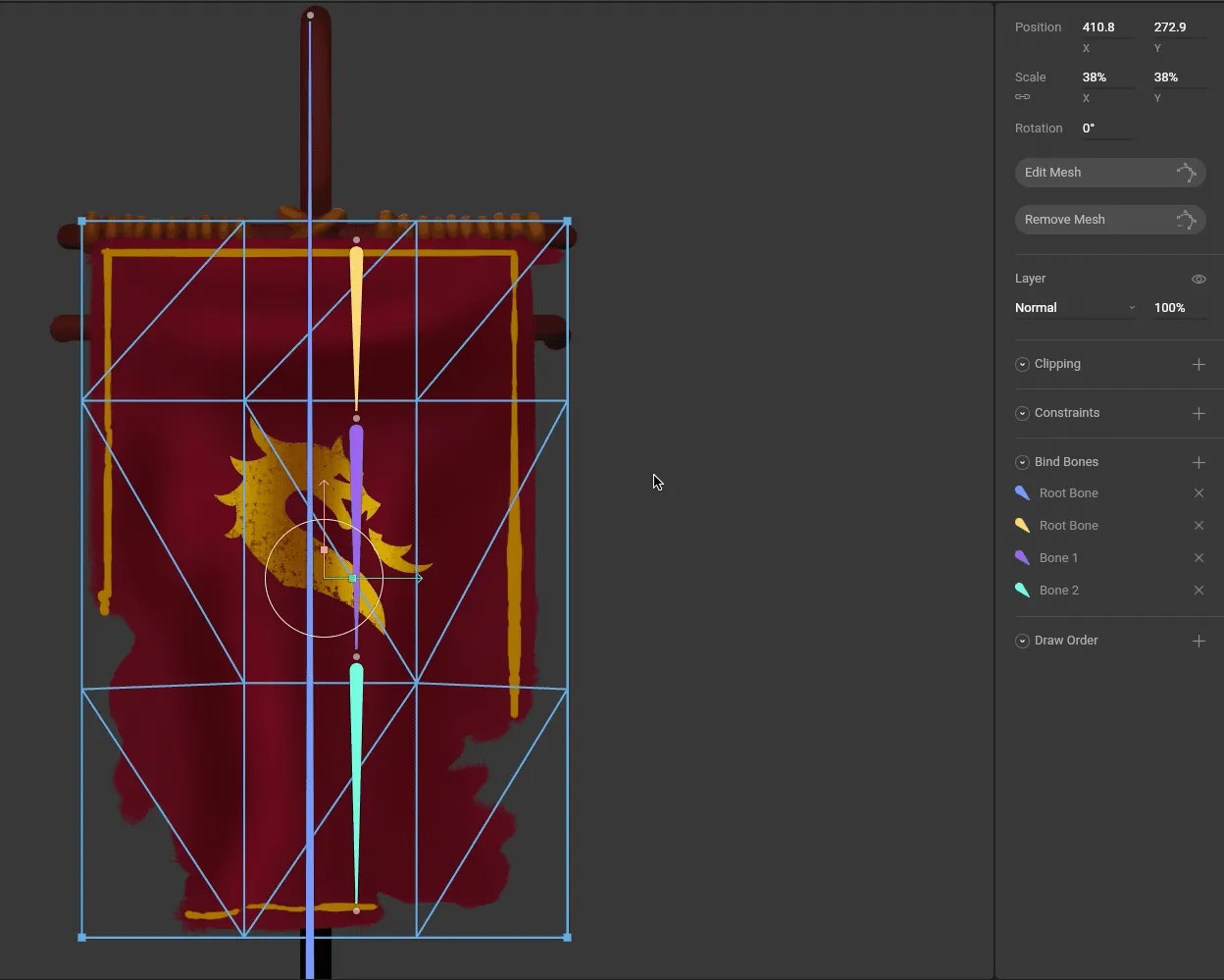Remove the Bone 2 binding
The image size is (1224, 980).
point(1198,591)
